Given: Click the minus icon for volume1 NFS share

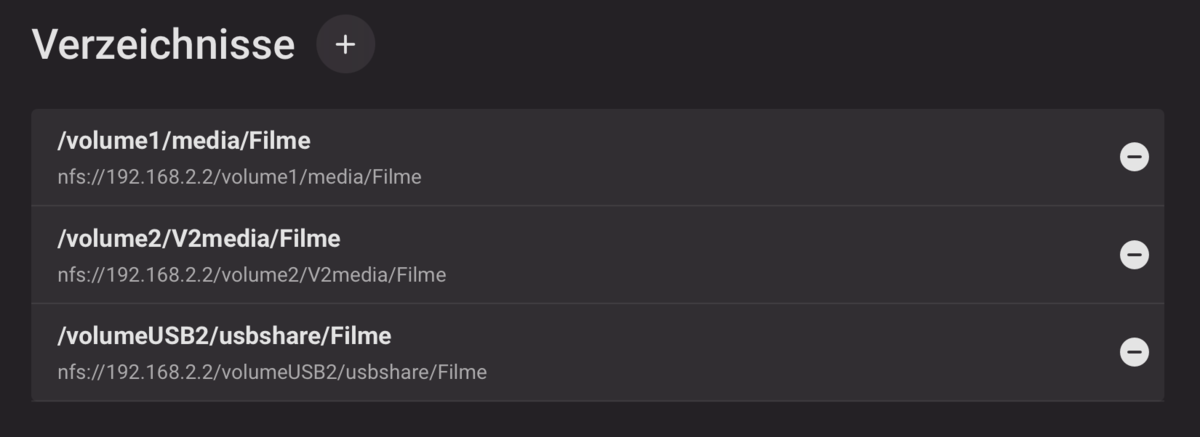Looking at the screenshot, I should pos(1134,157).
